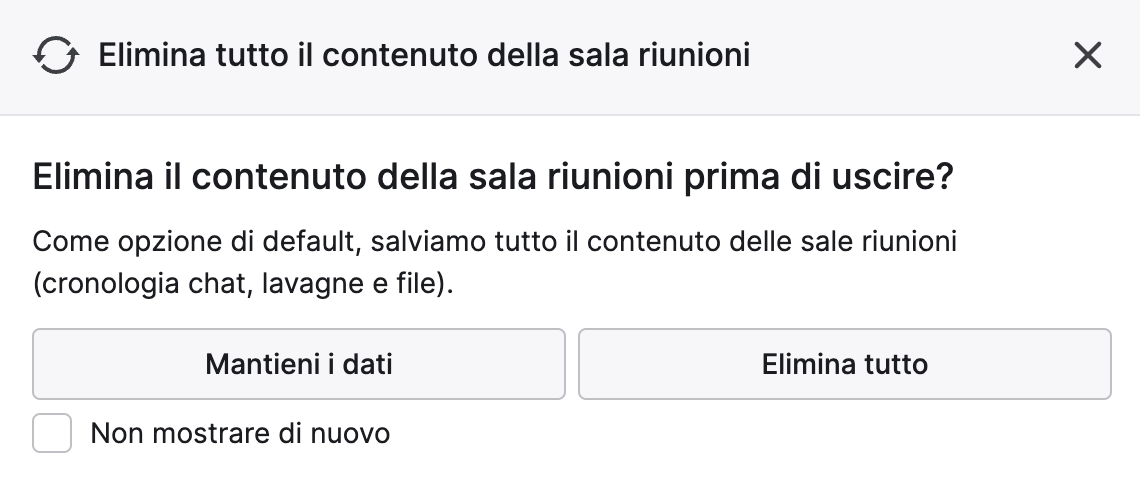This screenshot has height=492, width=1140.
Task: Select the refresh icon beside the title
Action: click(56, 55)
